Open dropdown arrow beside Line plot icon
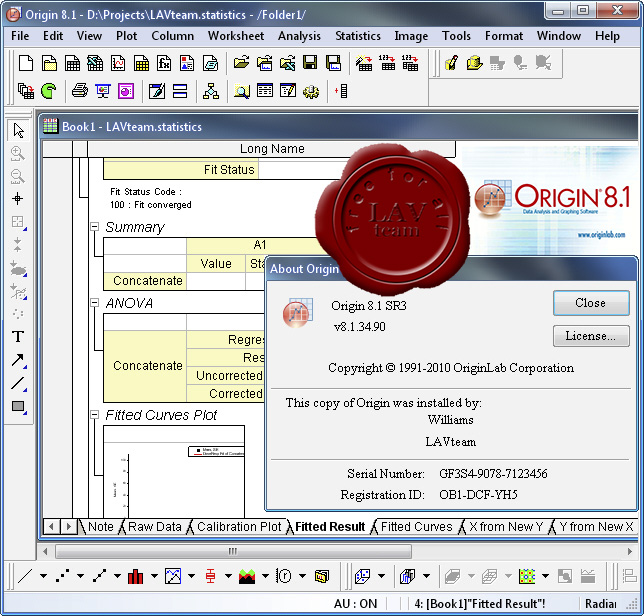 click(43, 576)
